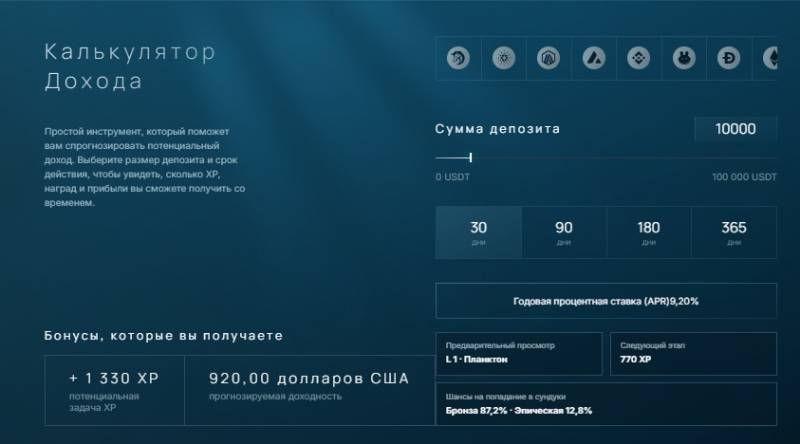Select the Dogecoin coin icon

[729, 58]
